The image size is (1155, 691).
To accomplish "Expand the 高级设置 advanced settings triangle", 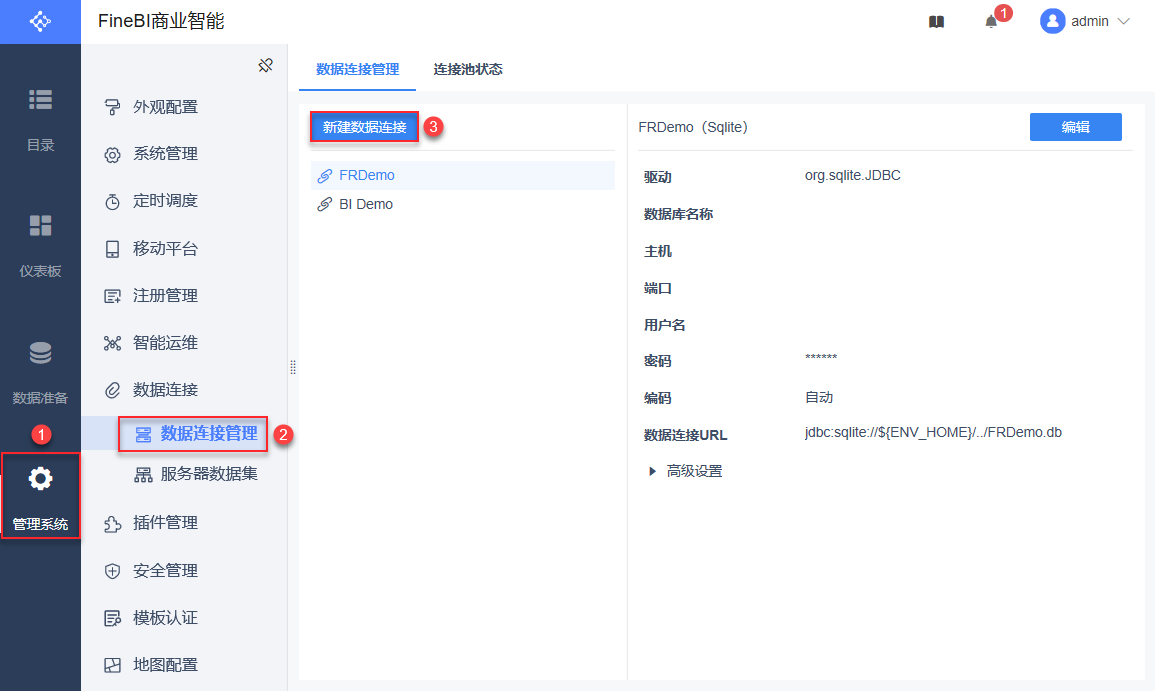I will tap(652, 471).
